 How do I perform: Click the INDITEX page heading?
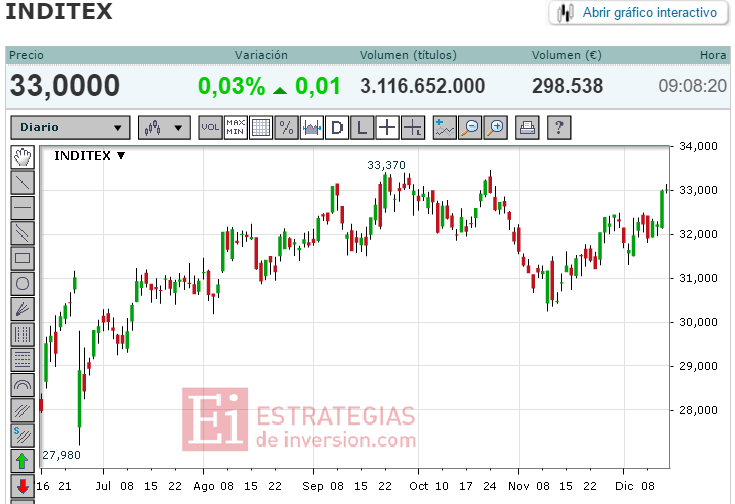59,11
